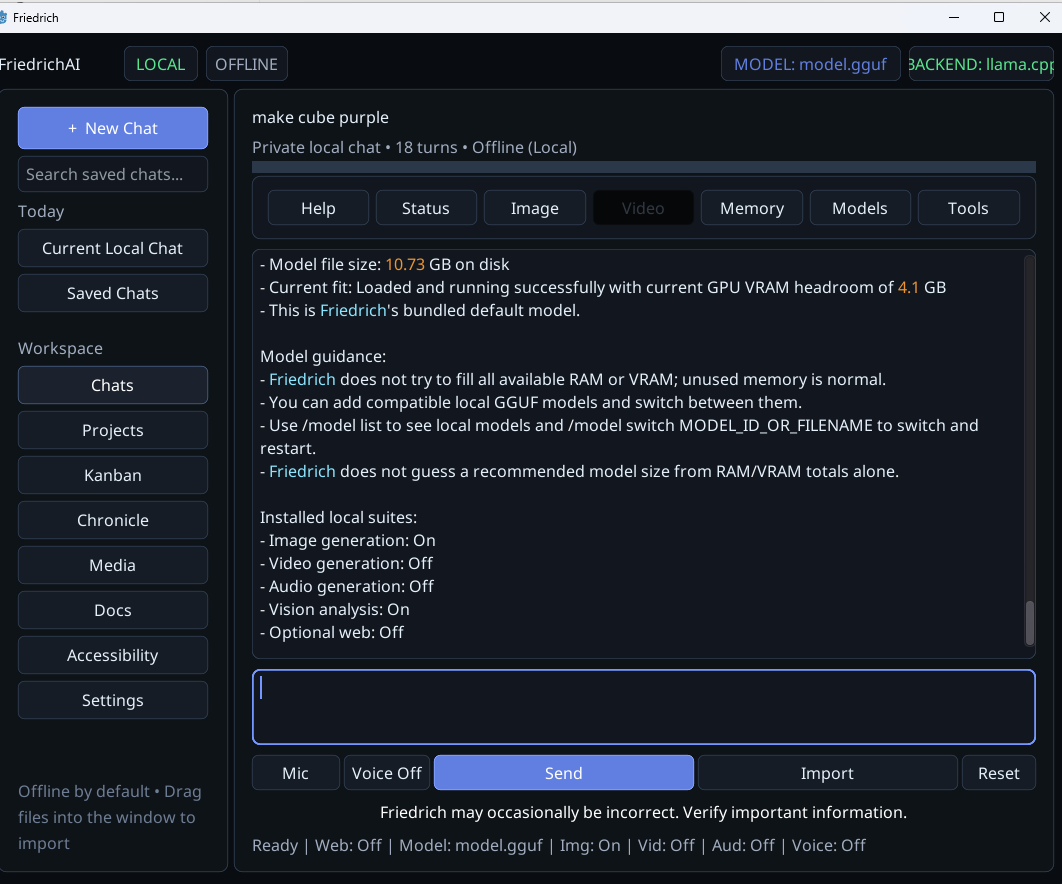Viewport: 1062px width, 884px height.
Task: Click the dimmed Video button
Action: coord(643,208)
